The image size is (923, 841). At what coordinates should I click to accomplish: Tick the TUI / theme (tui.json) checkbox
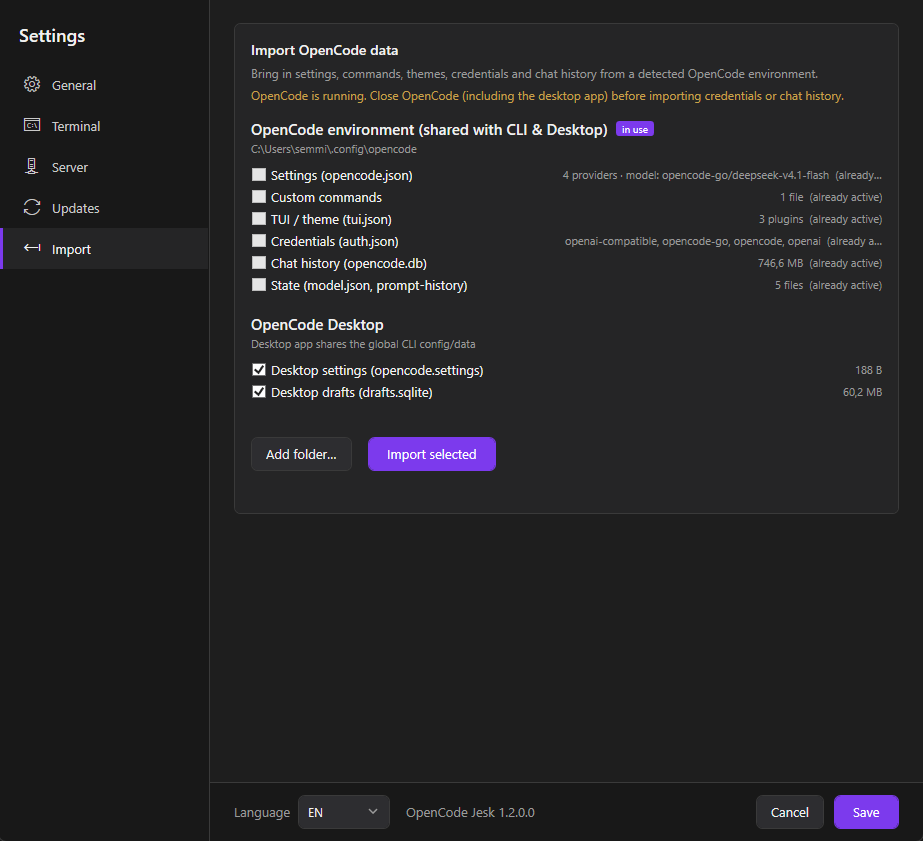[x=259, y=219]
